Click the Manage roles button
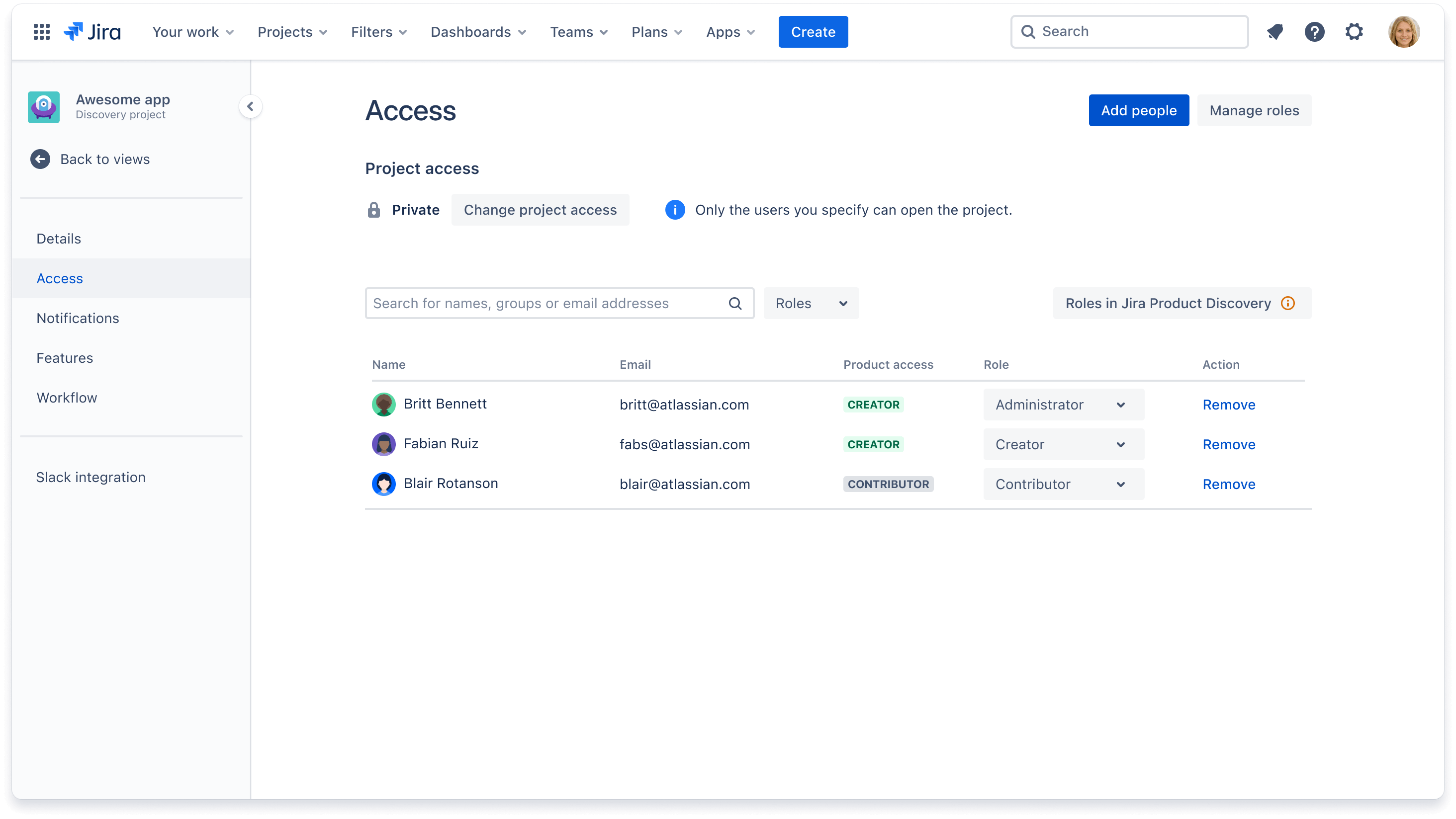Image resolution: width=1456 pixels, height=819 pixels. pyautogui.click(x=1254, y=110)
